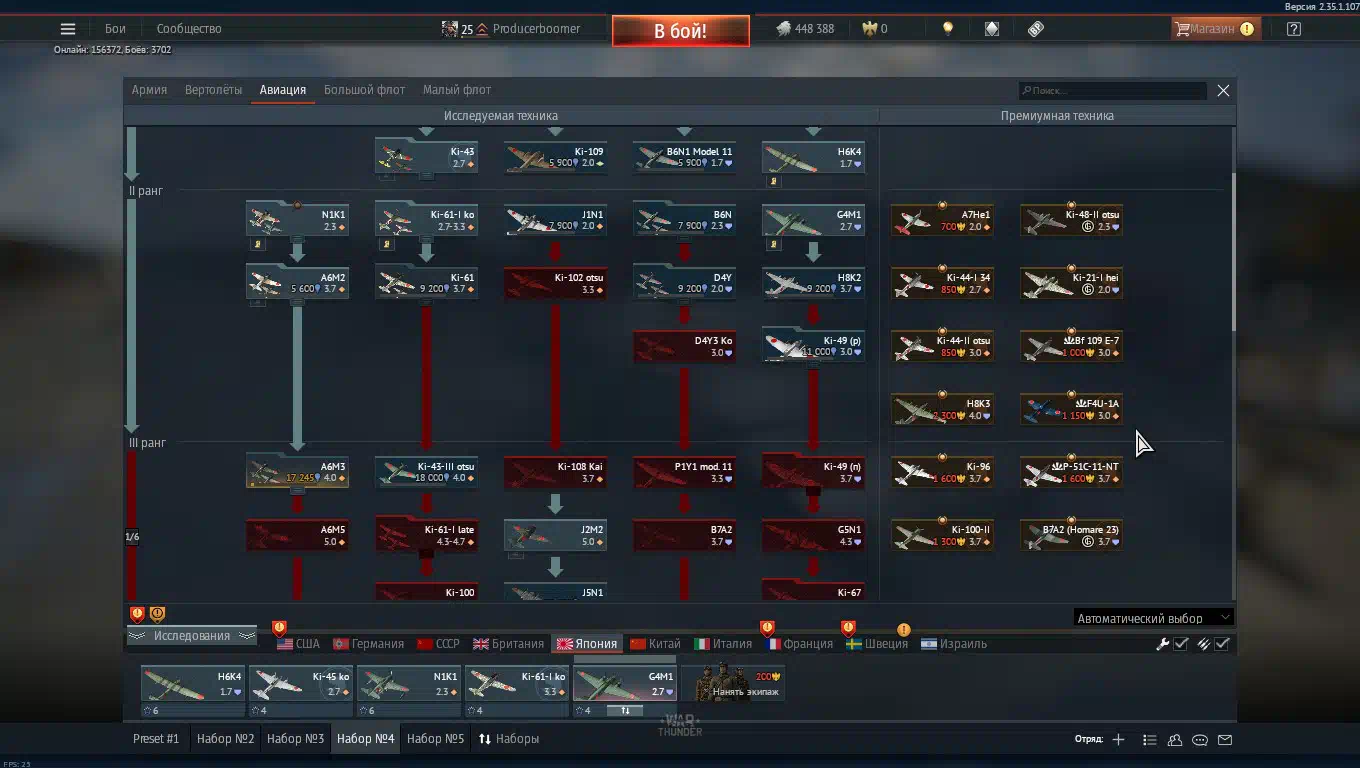Screen dimensions: 1360x768
Task: Select the Швеция nation tab
Action: (877, 644)
